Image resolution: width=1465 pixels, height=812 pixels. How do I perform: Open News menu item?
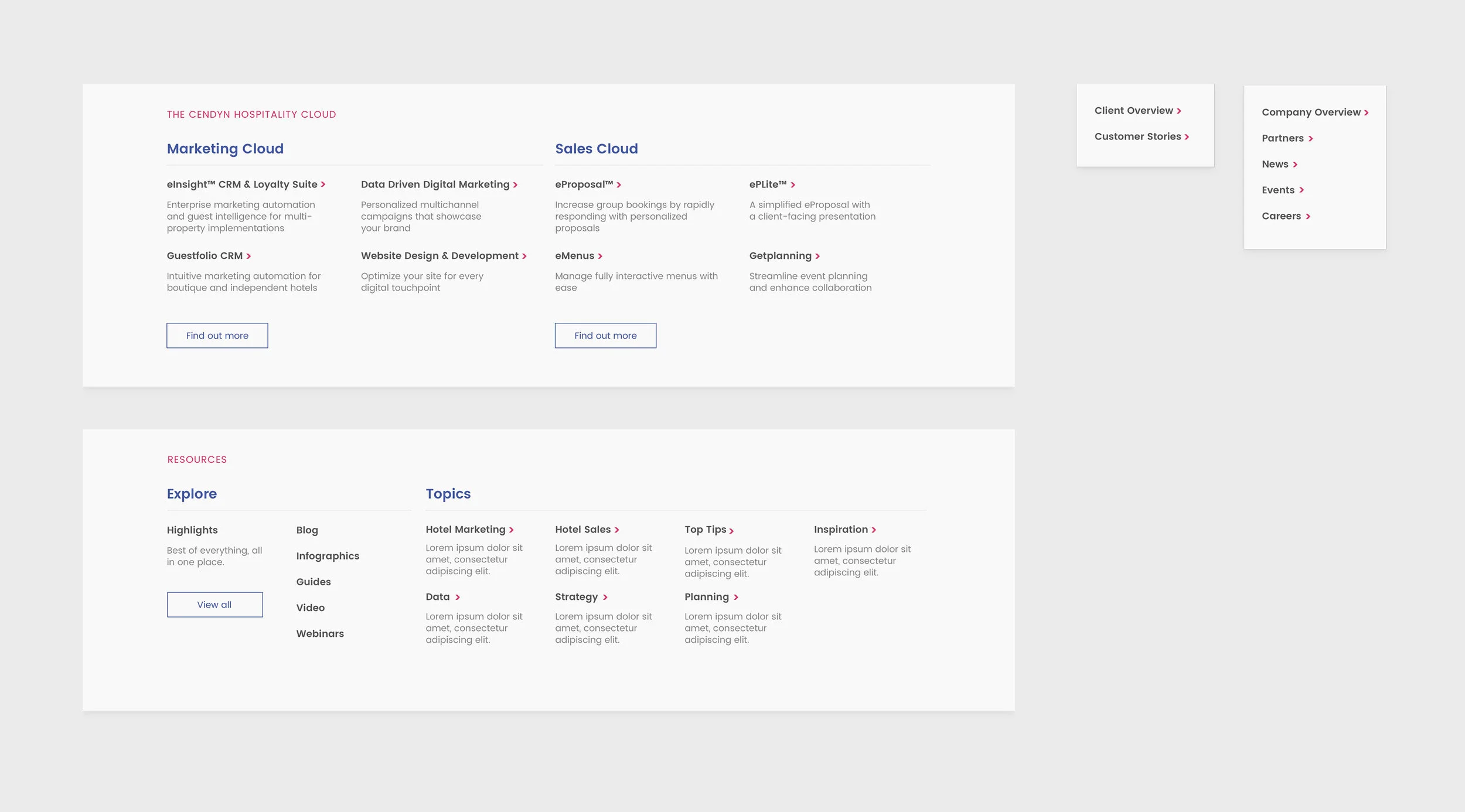[1279, 164]
